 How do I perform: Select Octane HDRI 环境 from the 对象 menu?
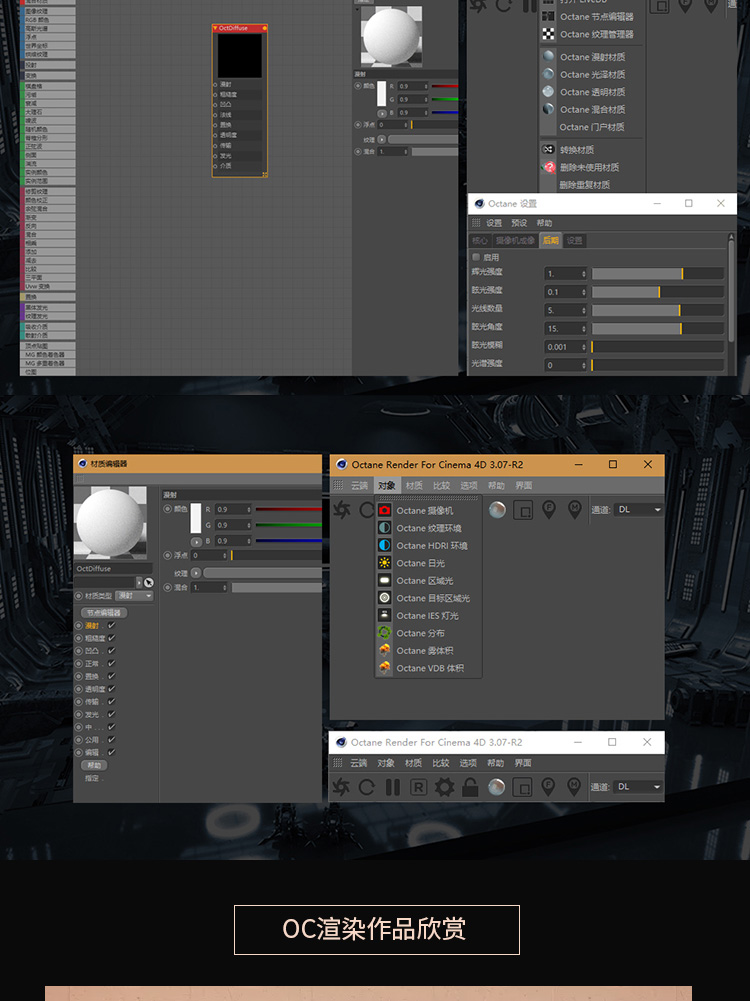click(x=428, y=546)
